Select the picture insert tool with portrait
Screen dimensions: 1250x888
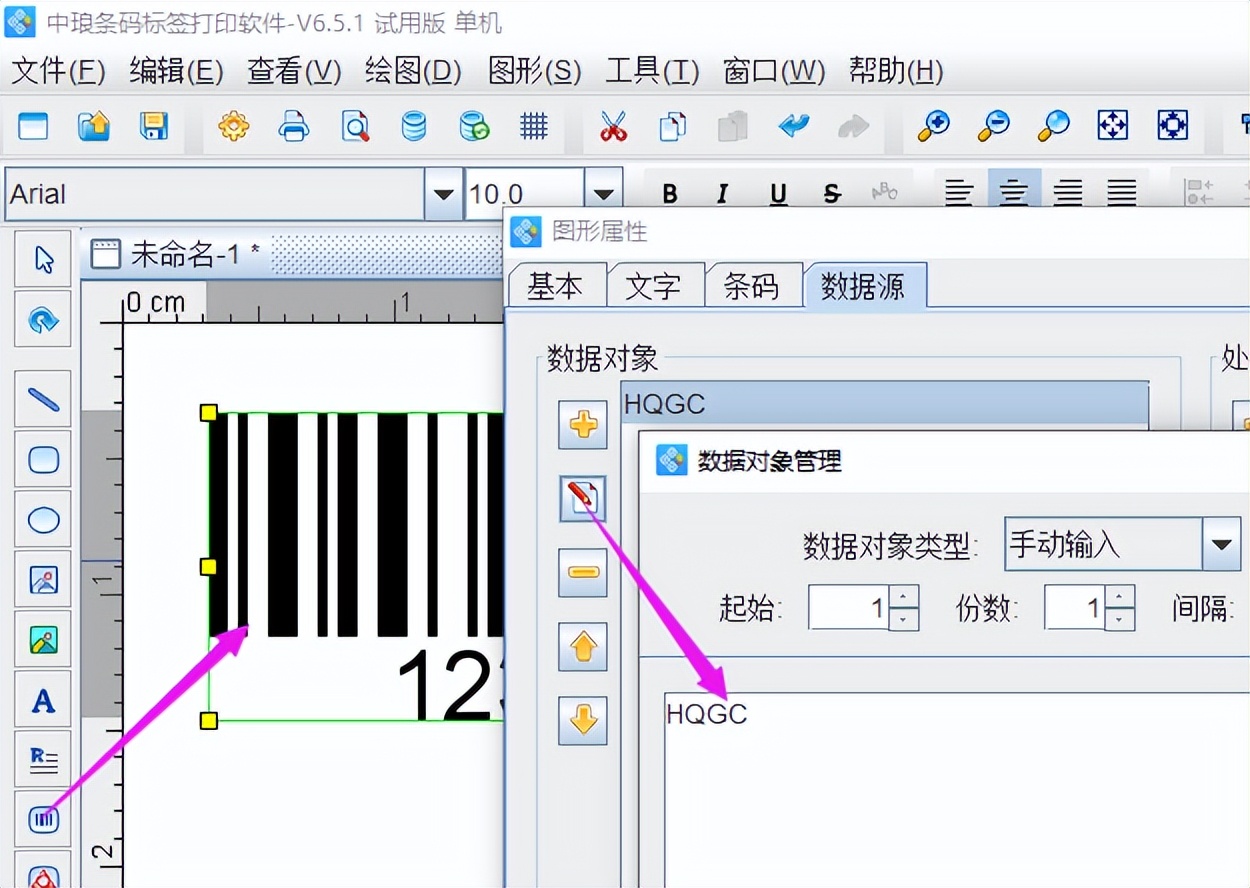(43, 580)
